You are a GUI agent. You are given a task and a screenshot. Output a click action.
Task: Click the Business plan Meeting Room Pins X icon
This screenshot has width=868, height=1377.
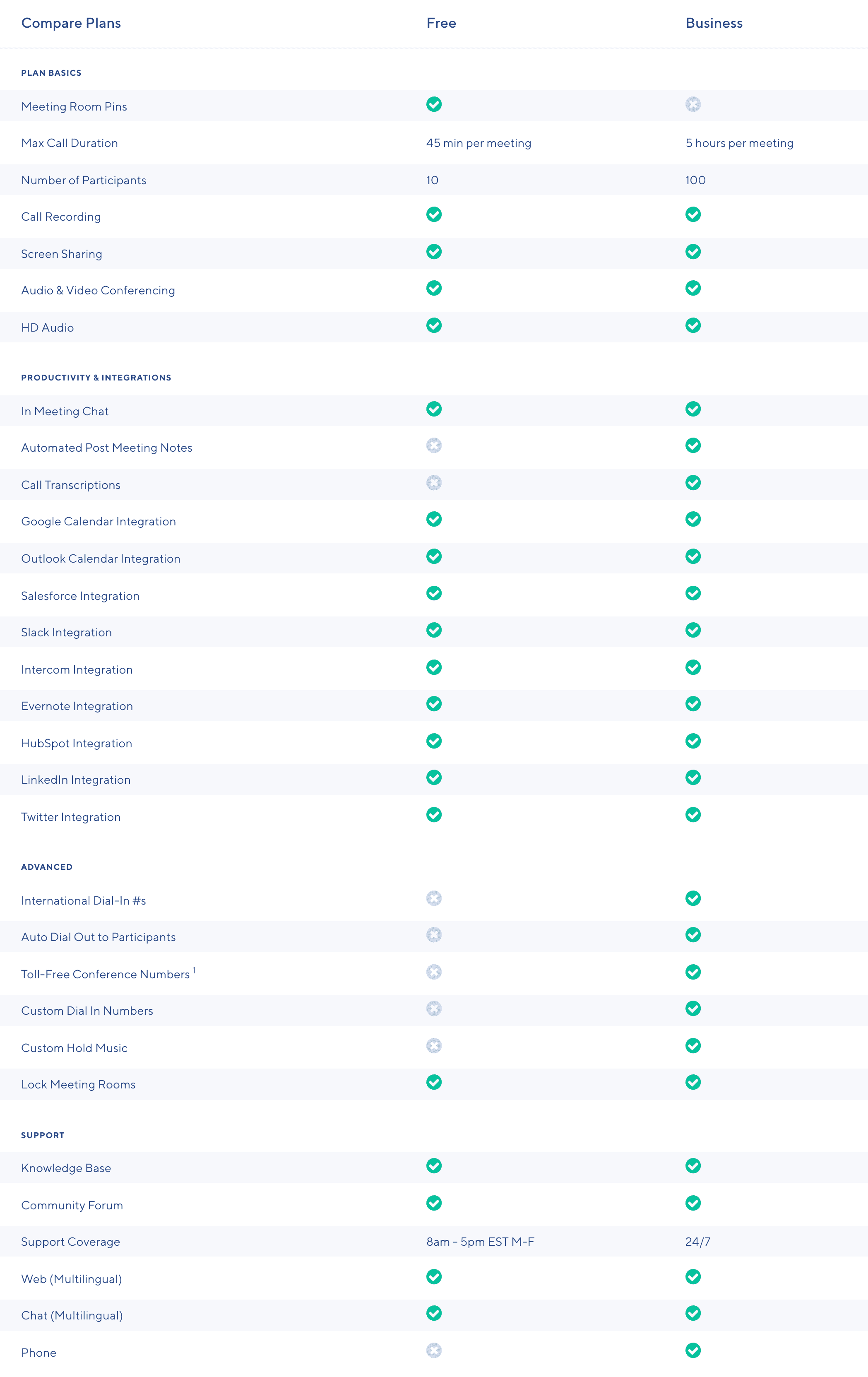pyautogui.click(x=693, y=105)
